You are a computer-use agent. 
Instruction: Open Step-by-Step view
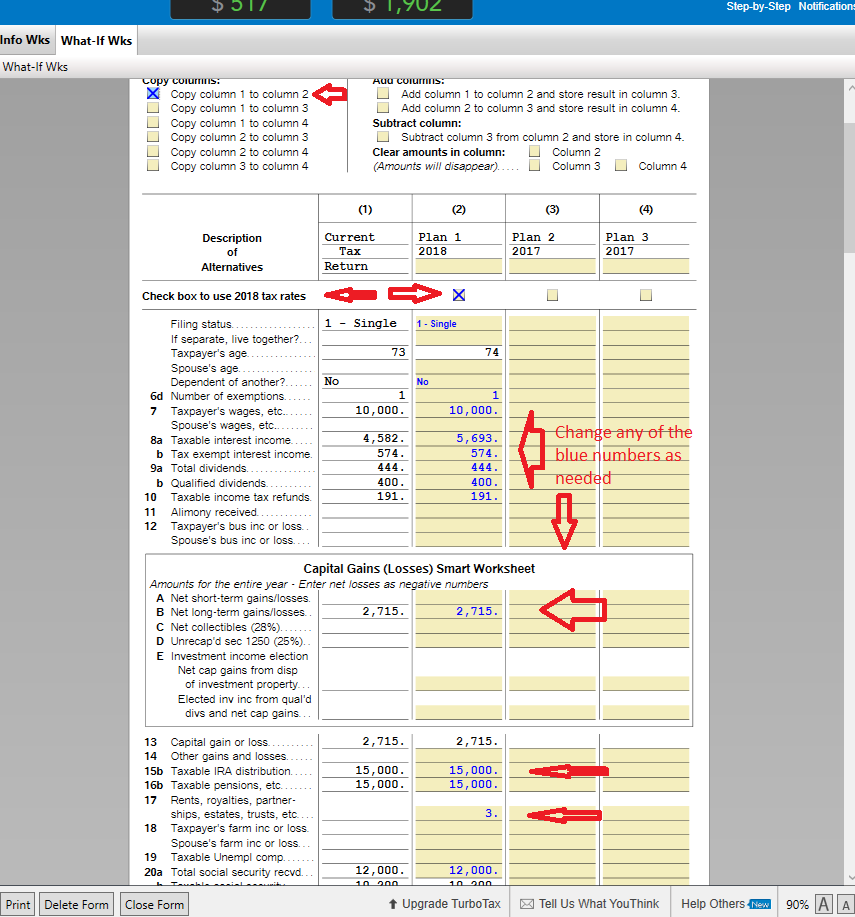[759, 6]
